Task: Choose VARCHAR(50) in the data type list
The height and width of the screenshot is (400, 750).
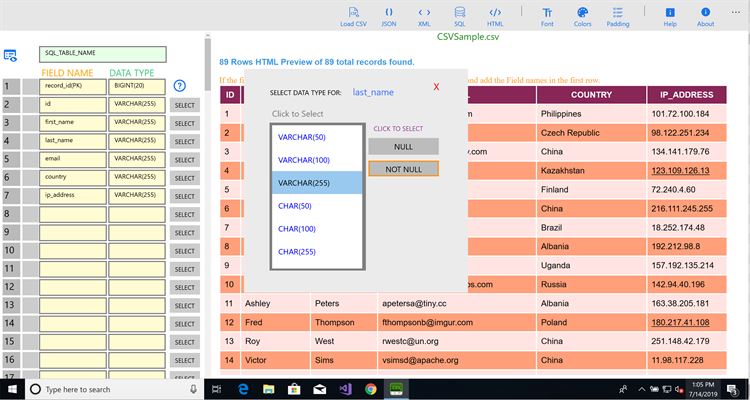Action: pos(317,137)
